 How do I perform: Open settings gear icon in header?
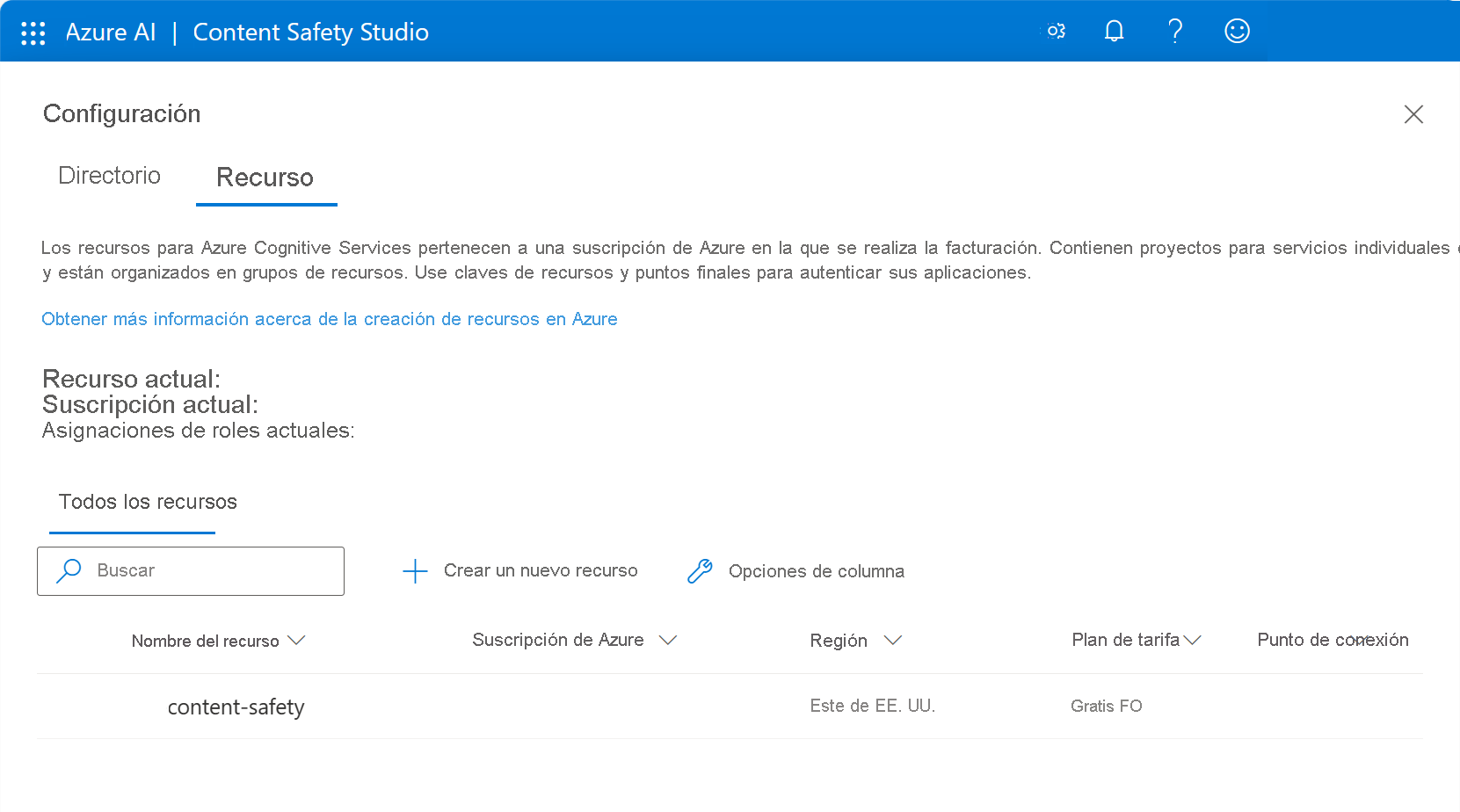pyautogui.click(x=1056, y=32)
